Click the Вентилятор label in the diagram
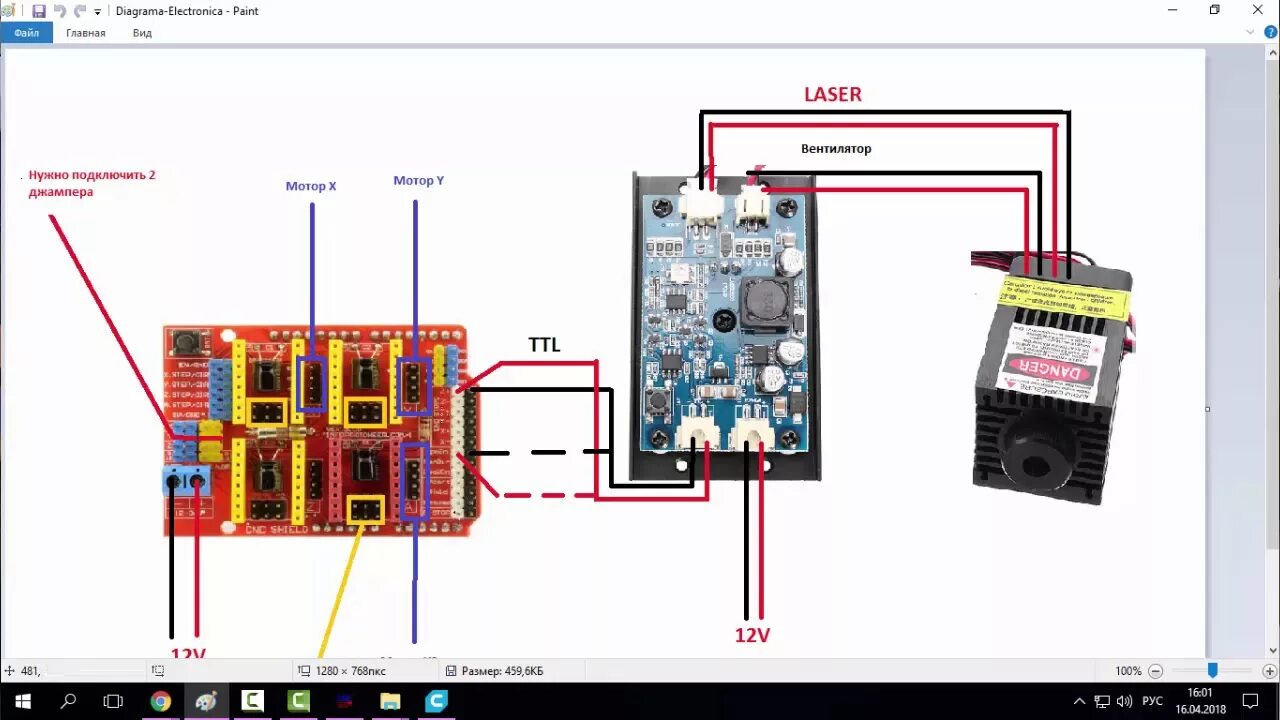This screenshot has width=1280, height=720. click(x=836, y=149)
